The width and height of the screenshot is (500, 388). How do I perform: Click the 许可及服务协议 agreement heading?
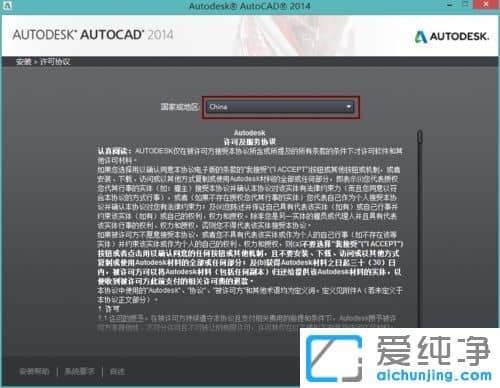click(x=250, y=142)
